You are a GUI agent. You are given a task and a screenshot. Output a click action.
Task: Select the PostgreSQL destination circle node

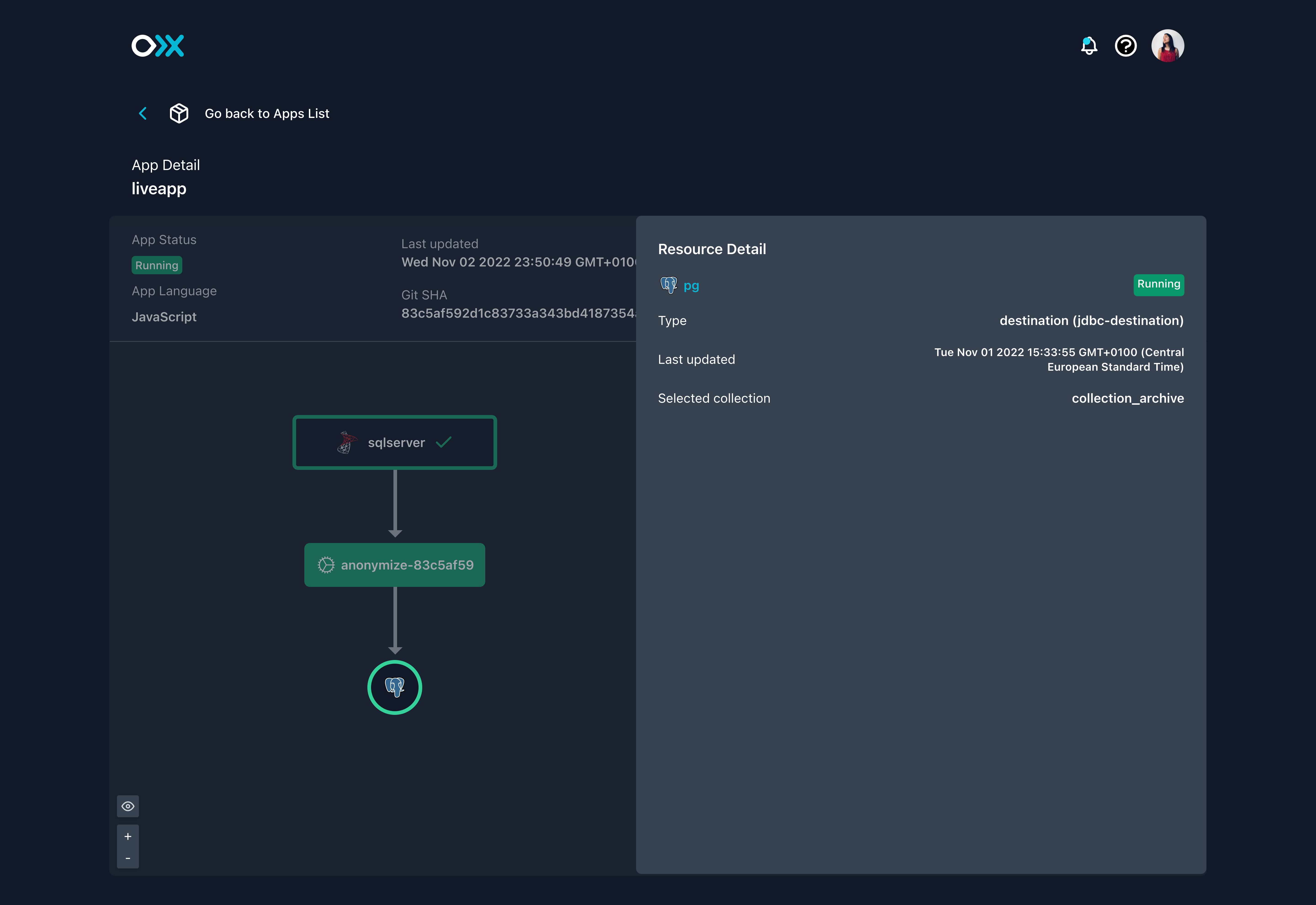coord(395,687)
